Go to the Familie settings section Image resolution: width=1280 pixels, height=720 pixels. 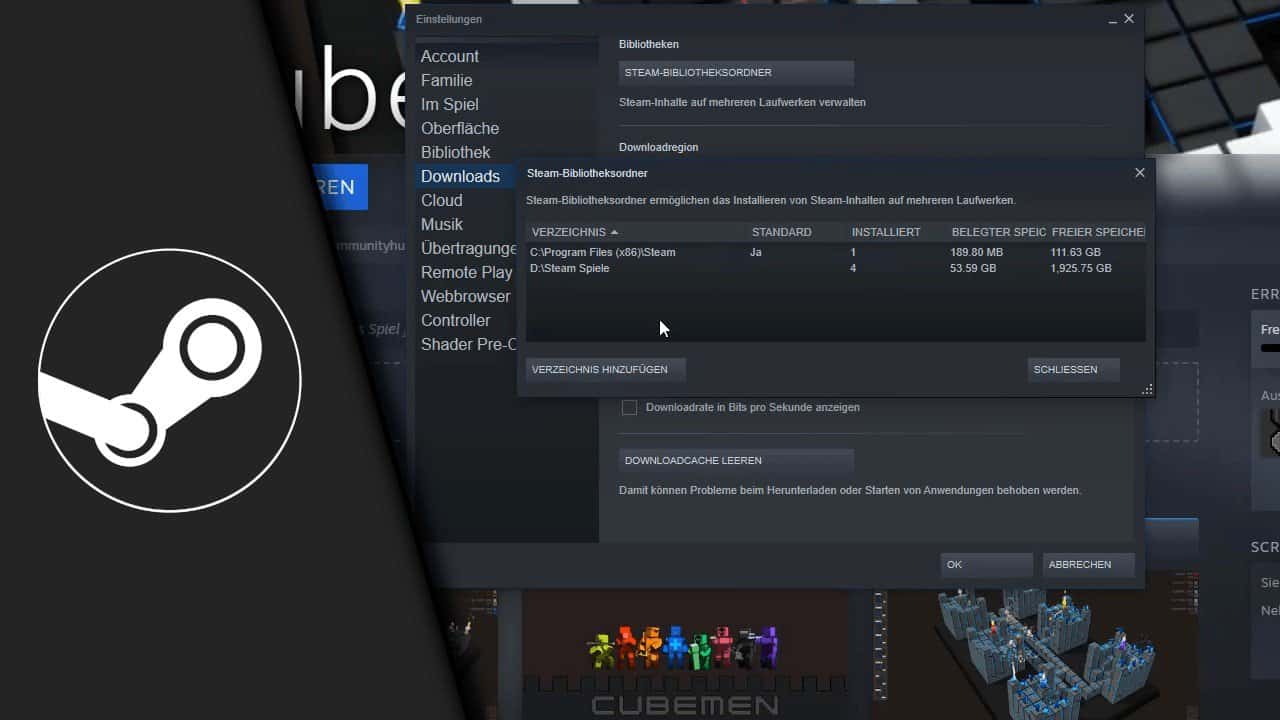(447, 80)
